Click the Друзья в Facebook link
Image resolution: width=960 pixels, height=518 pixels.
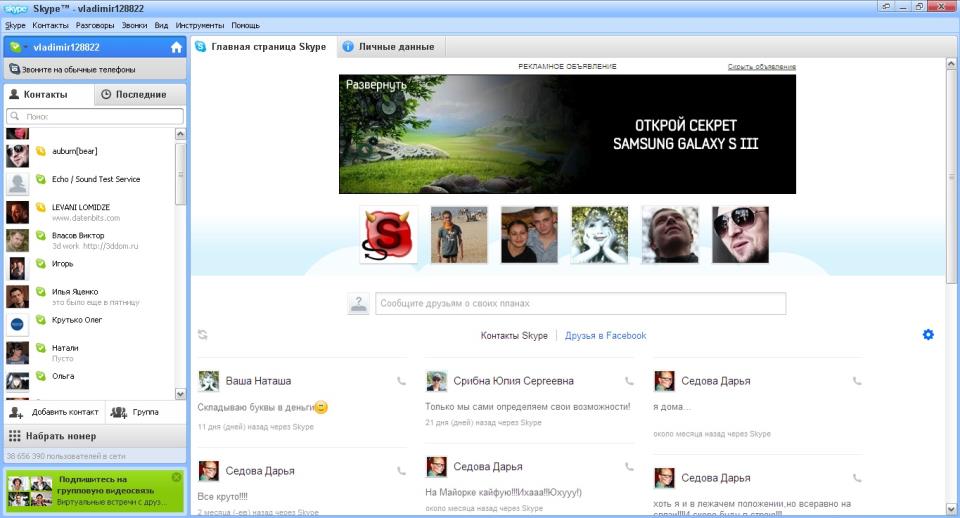605,336
